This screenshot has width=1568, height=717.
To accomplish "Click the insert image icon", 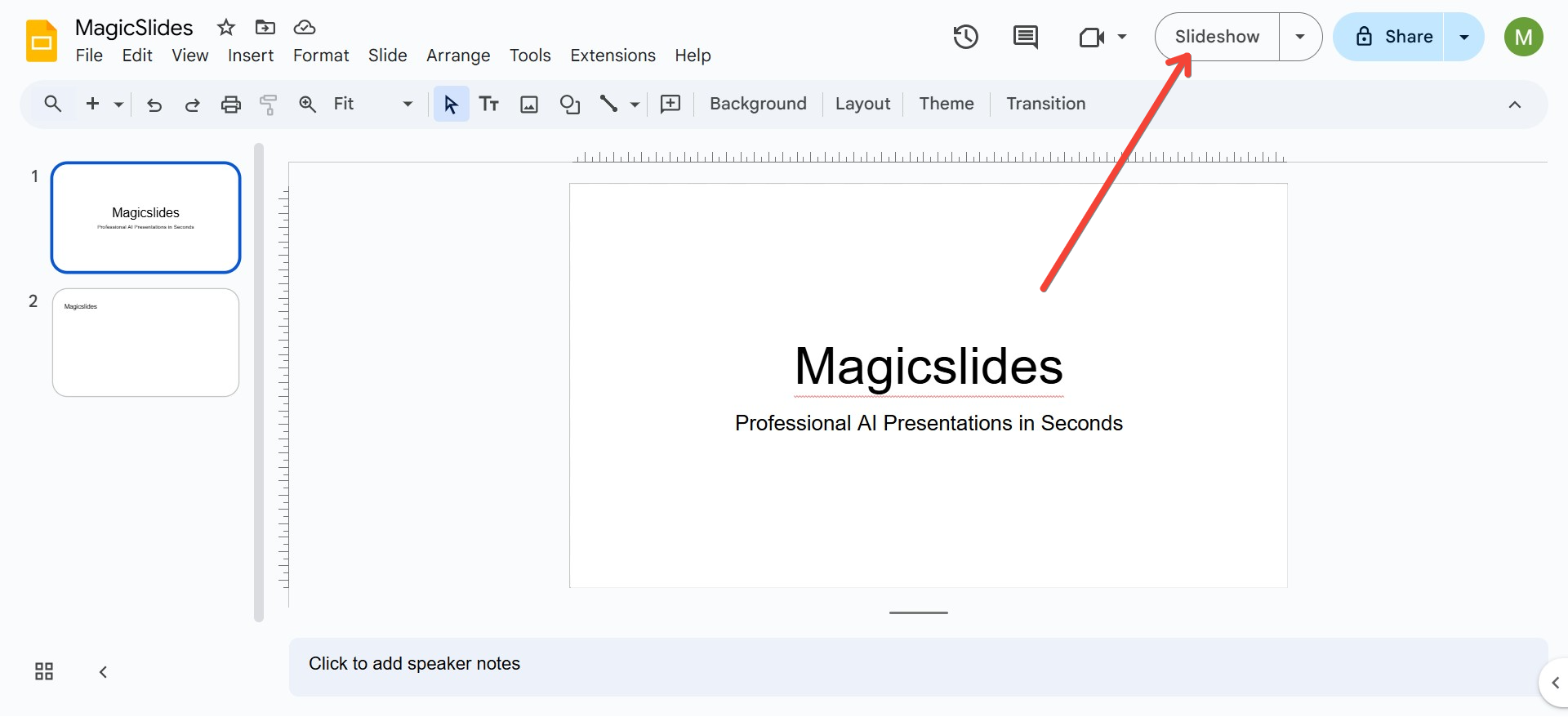I will pyautogui.click(x=529, y=105).
